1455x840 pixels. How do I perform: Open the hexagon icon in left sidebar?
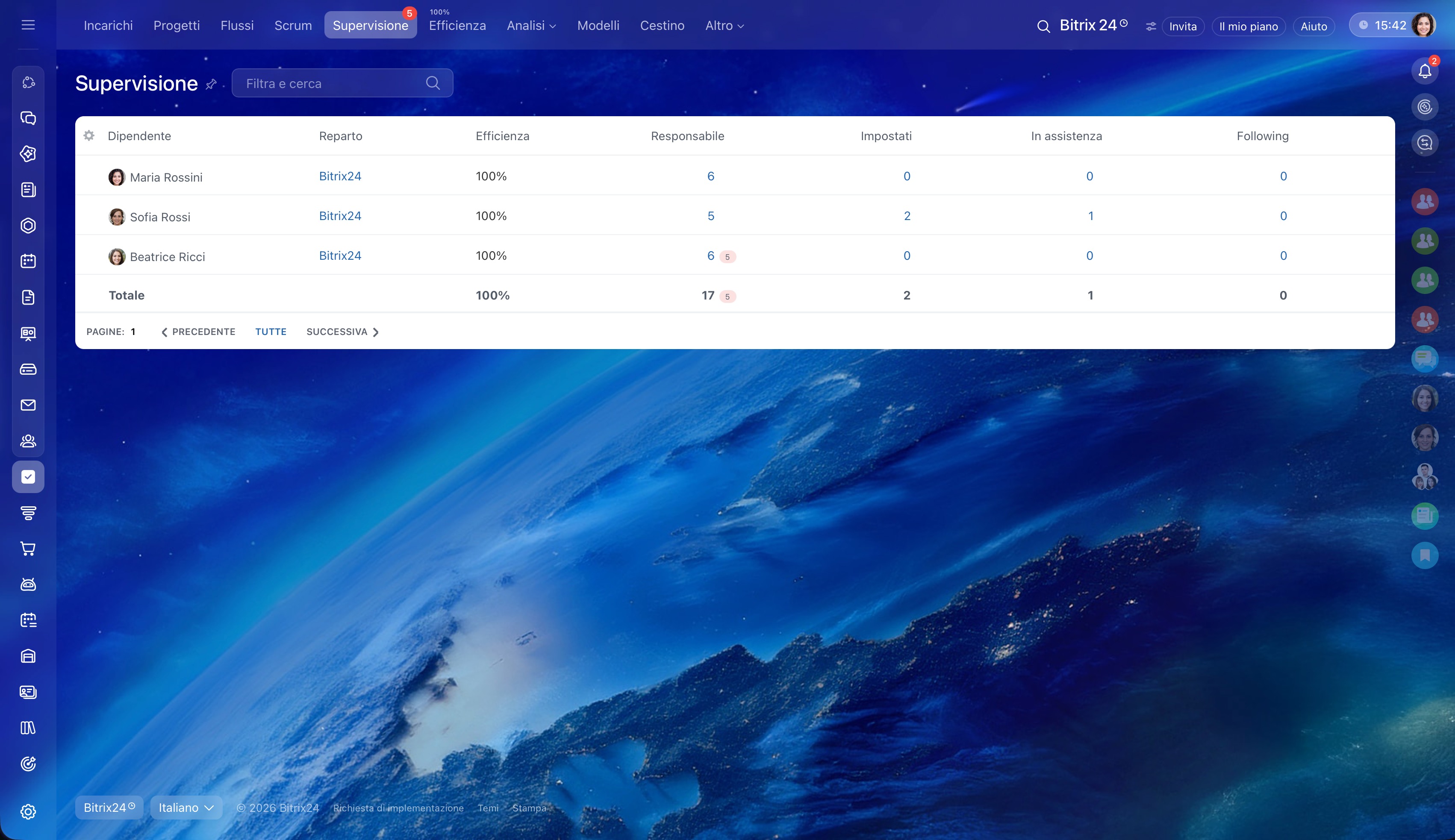[28, 226]
